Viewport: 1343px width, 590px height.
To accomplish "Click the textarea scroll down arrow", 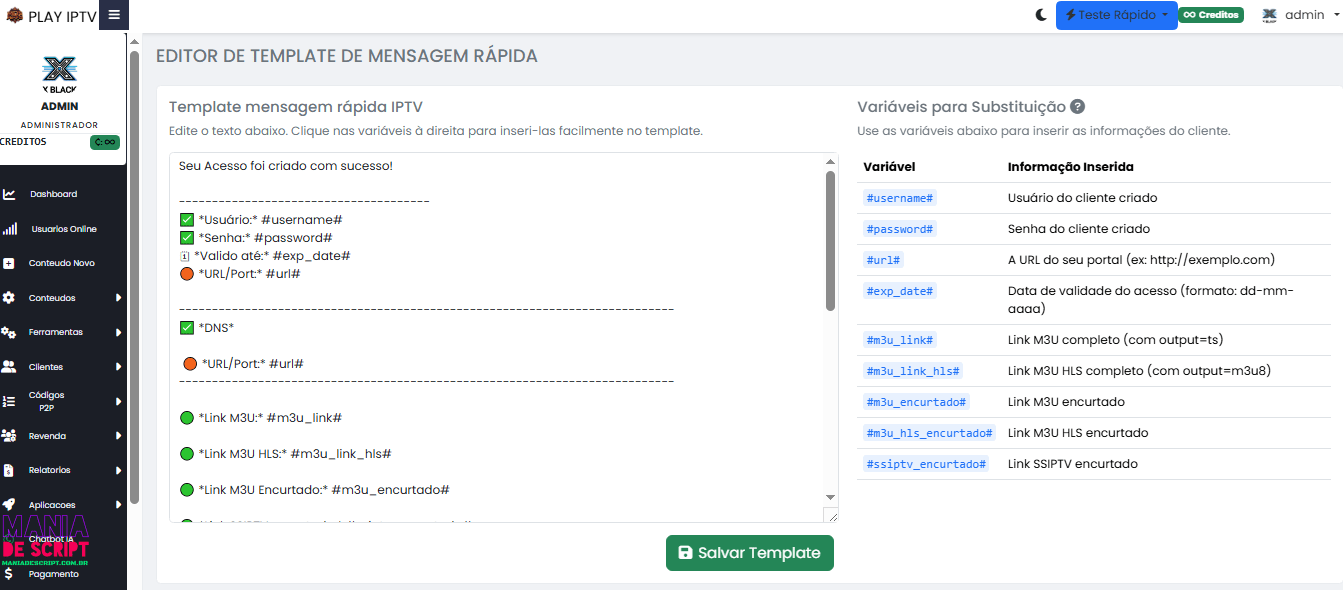I will click(830, 497).
